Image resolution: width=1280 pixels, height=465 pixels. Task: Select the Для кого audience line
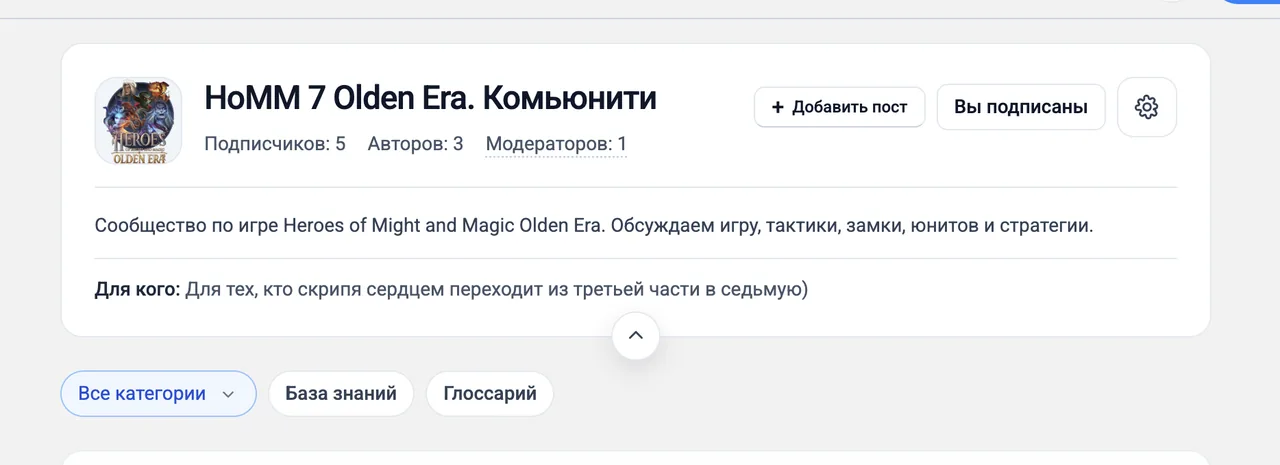[x=451, y=290]
